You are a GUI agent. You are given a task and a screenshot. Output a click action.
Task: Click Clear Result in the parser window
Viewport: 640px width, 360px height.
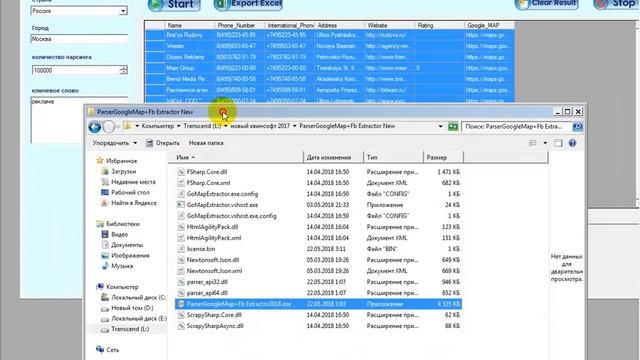point(547,4)
